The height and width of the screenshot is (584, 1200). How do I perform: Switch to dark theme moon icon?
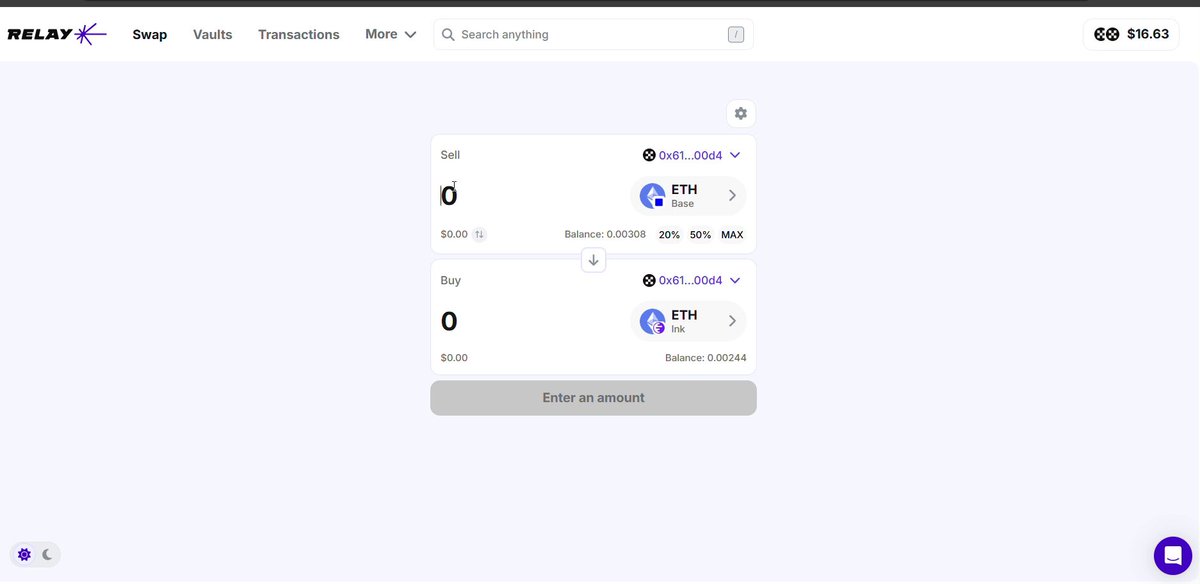tap(47, 554)
